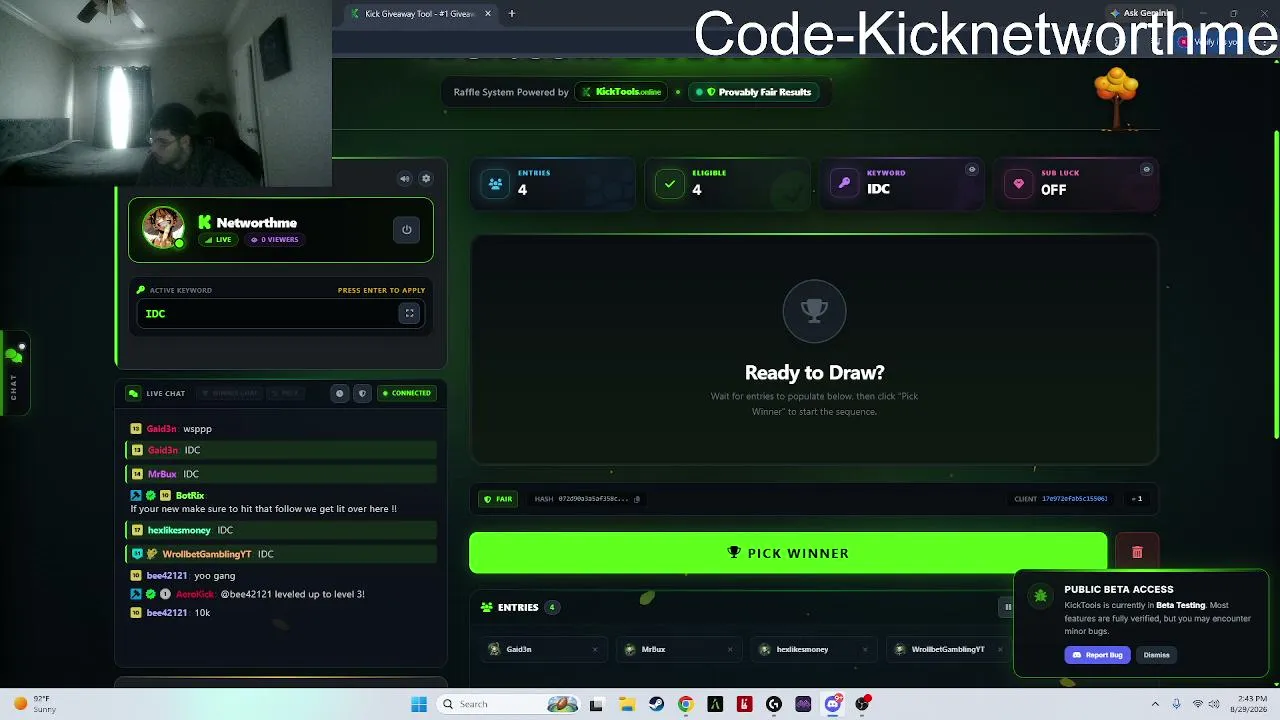Open Networthme's profile avatar
The width and height of the screenshot is (1280, 720).
click(x=163, y=228)
